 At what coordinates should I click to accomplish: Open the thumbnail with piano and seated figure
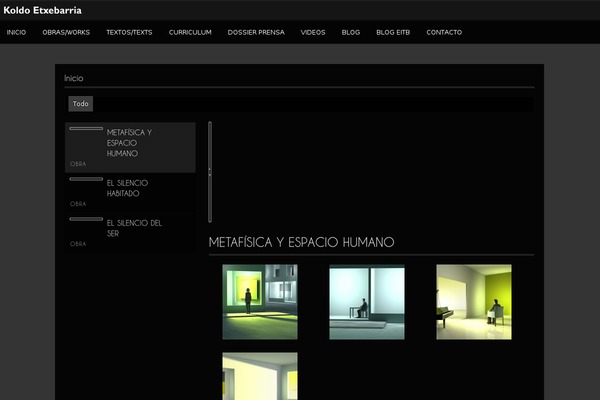pyautogui.click(x=474, y=302)
